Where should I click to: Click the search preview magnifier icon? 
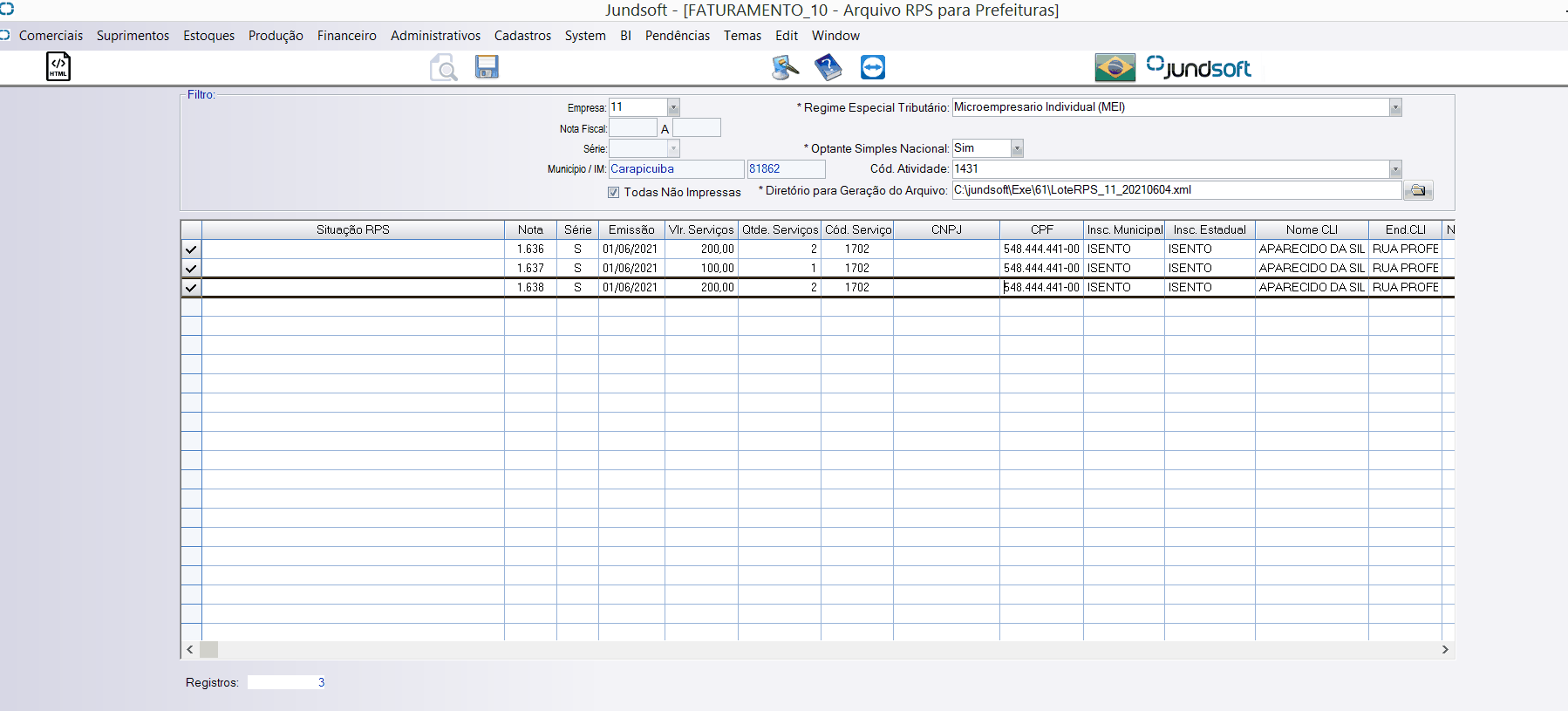pyautogui.click(x=444, y=67)
